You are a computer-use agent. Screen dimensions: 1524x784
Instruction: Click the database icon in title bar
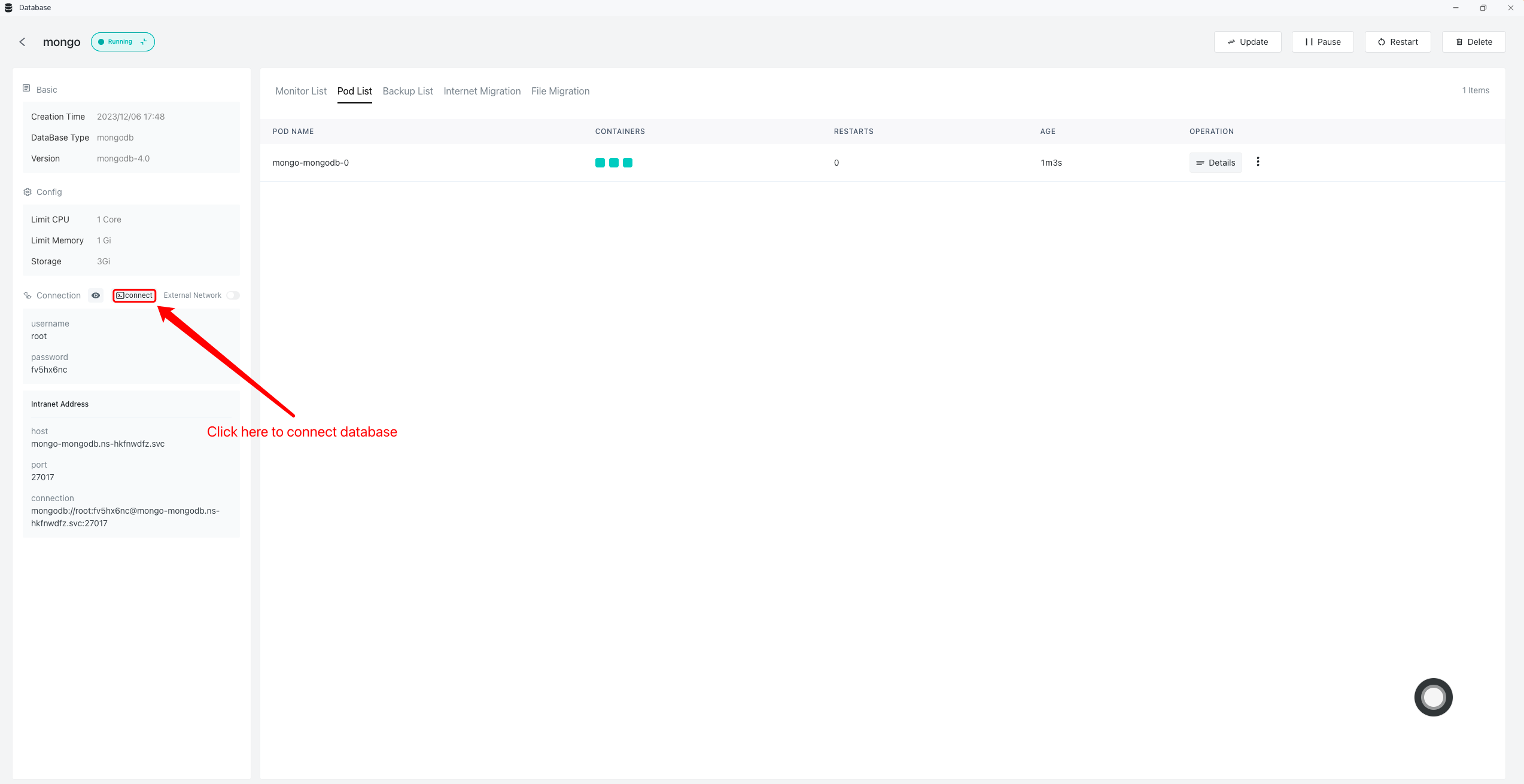[8, 8]
